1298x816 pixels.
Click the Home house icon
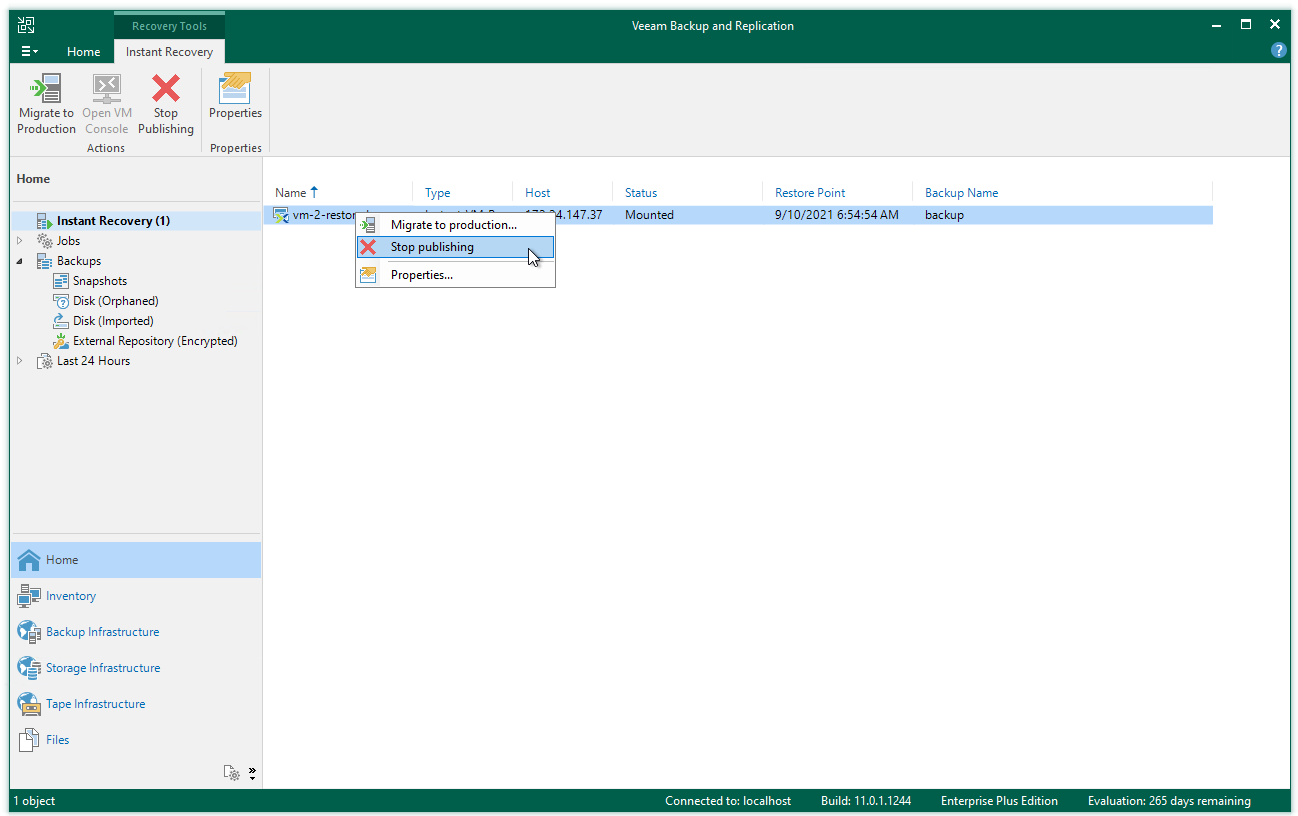(29, 560)
